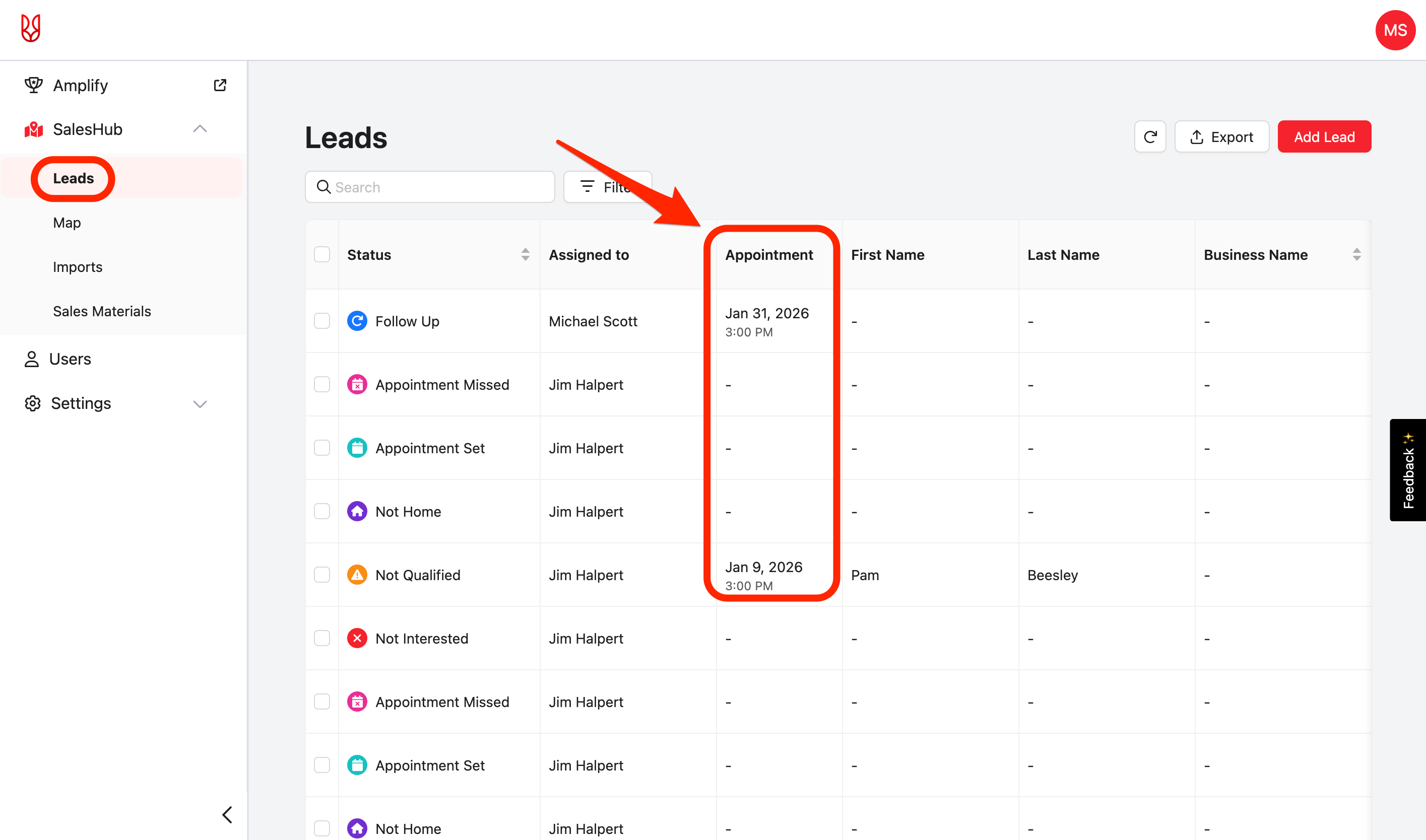This screenshot has width=1426, height=840.
Task: Click the MS user avatar
Action: coord(1395,30)
